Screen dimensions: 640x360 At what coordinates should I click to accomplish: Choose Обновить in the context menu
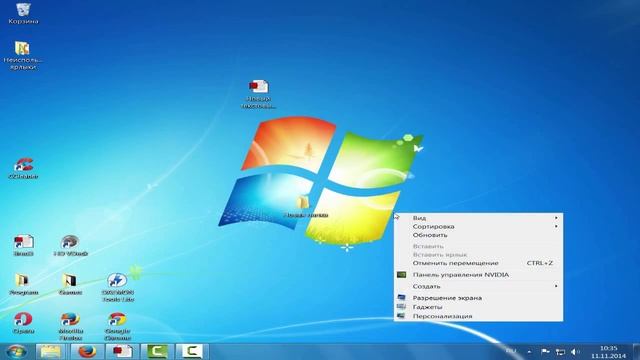(x=478, y=235)
